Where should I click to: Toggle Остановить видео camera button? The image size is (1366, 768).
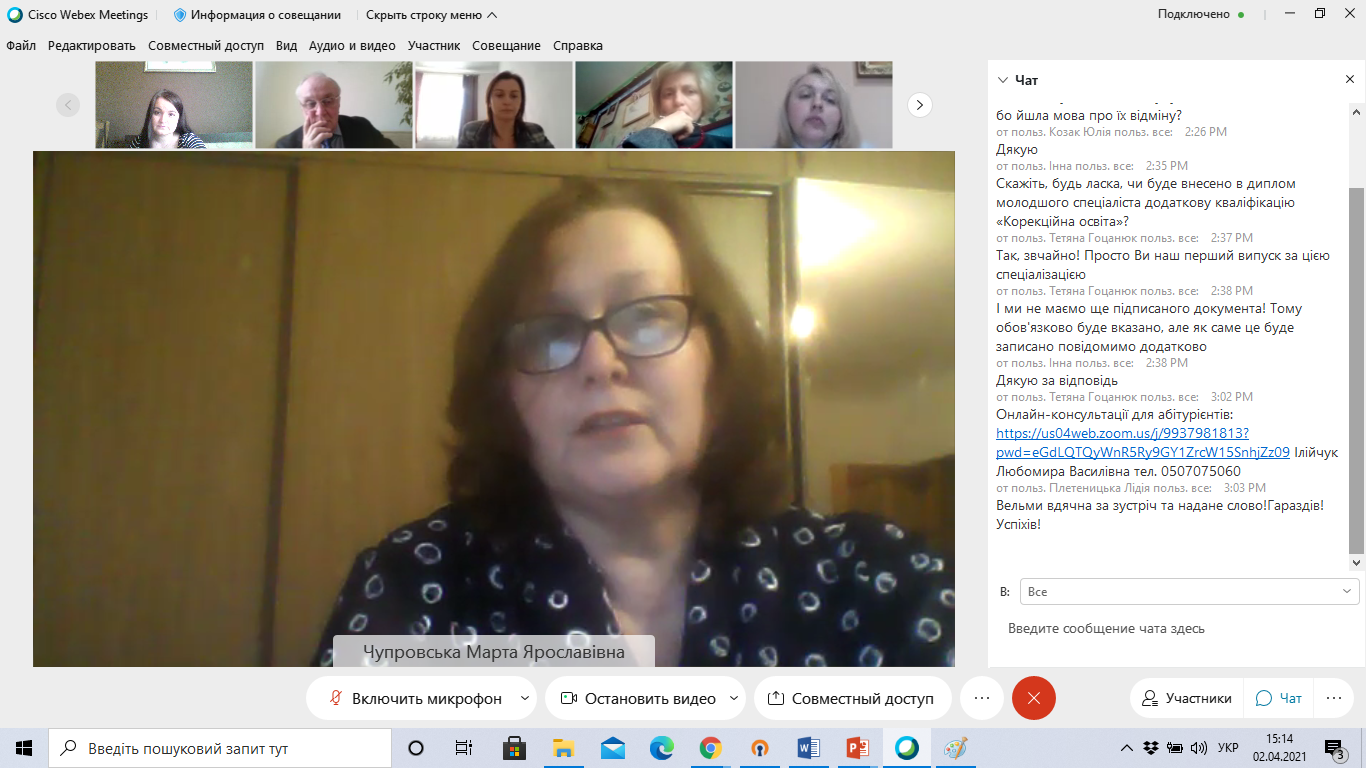[638, 698]
